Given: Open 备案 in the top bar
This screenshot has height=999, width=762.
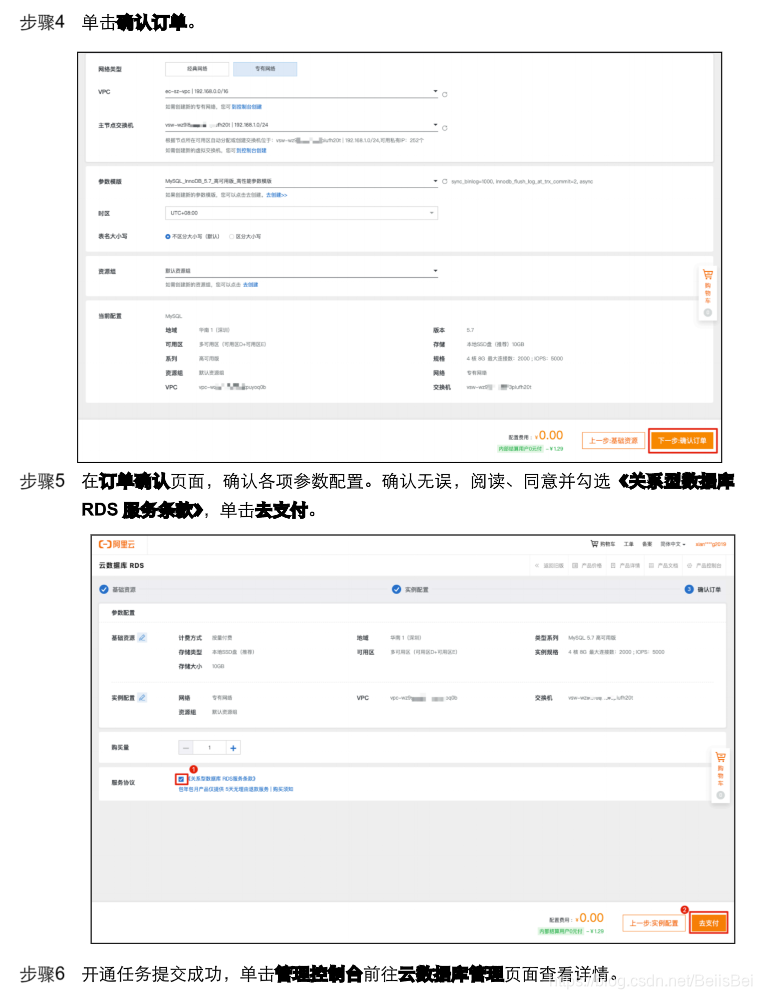Looking at the screenshot, I should click(x=647, y=544).
